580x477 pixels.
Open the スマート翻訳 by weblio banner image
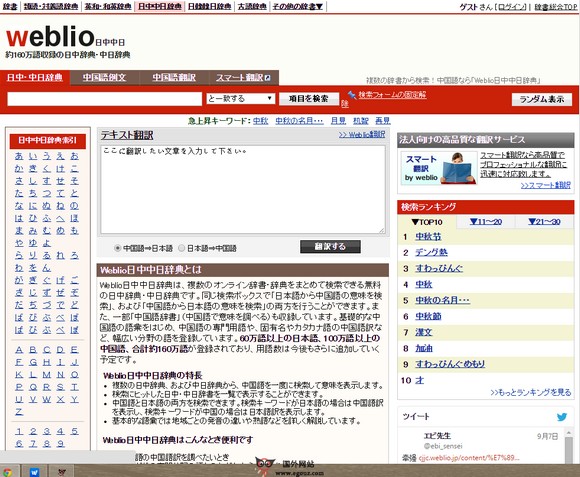coord(439,168)
